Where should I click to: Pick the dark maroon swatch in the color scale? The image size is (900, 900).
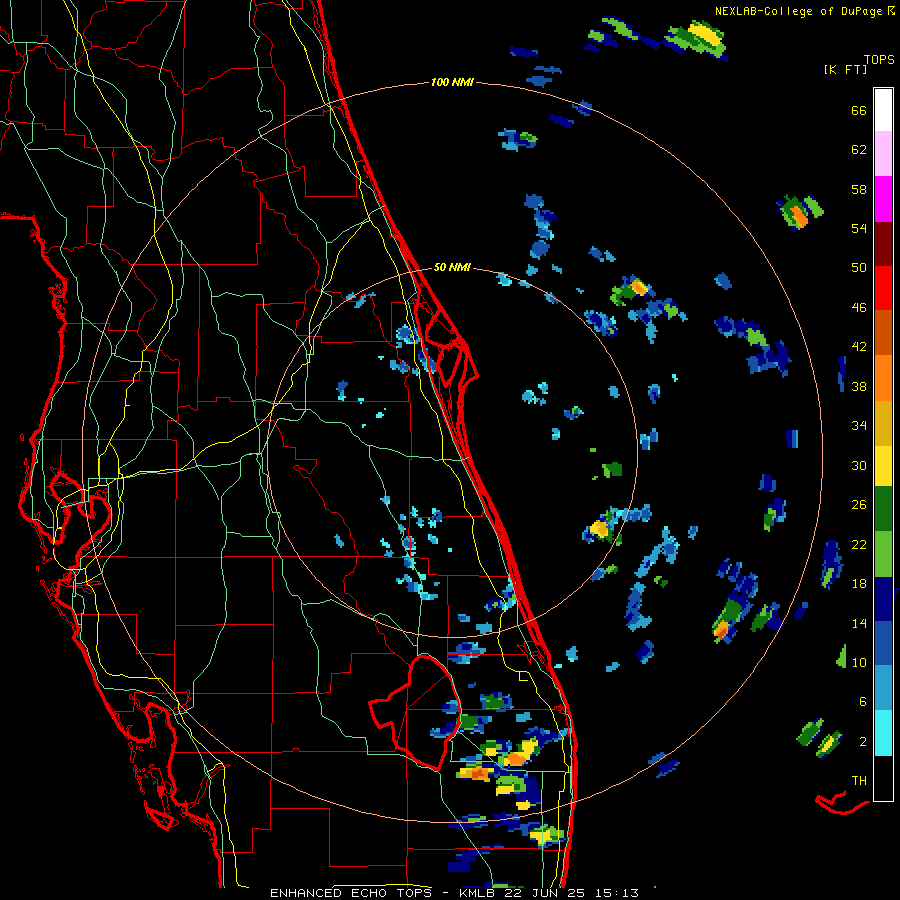pos(883,244)
